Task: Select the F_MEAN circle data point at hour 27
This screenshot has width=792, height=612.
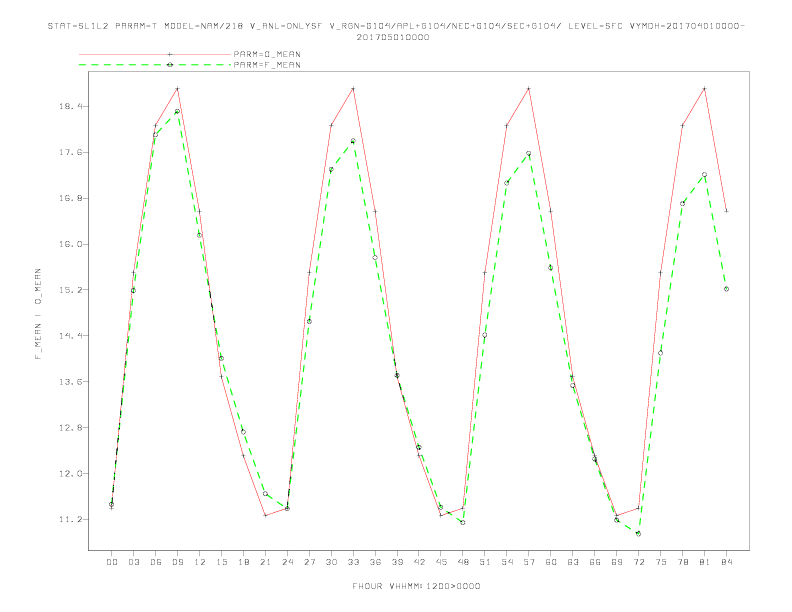Action: pos(309,322)
